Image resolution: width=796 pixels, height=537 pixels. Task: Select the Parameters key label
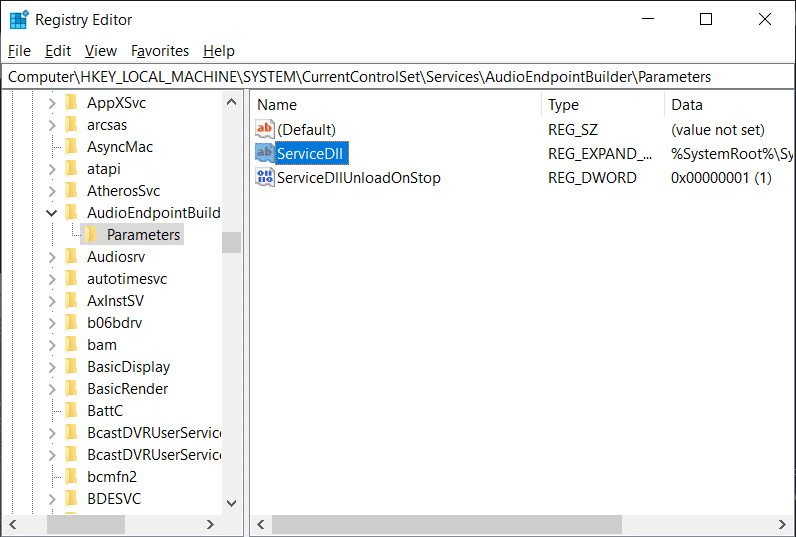(143, 234)
